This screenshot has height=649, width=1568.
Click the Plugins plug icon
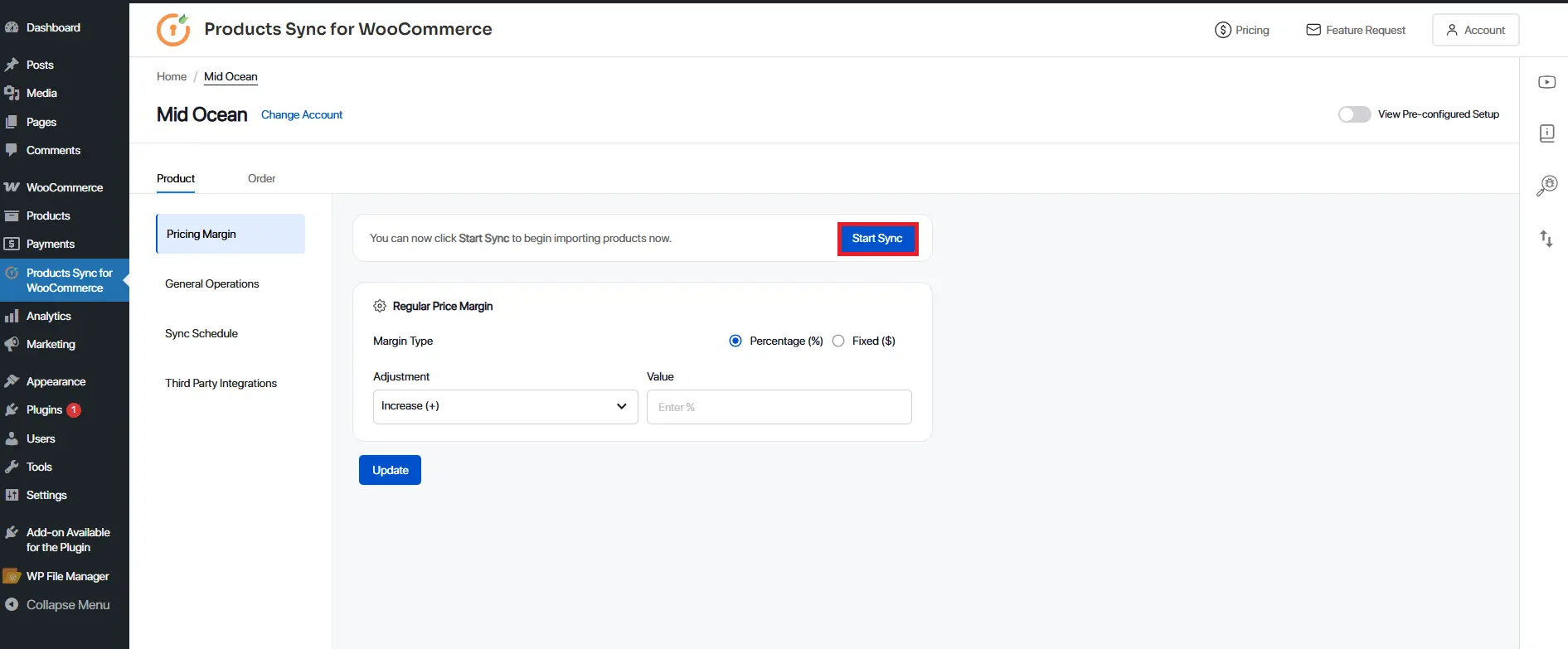pyautogui.click(x=12, y=409)
